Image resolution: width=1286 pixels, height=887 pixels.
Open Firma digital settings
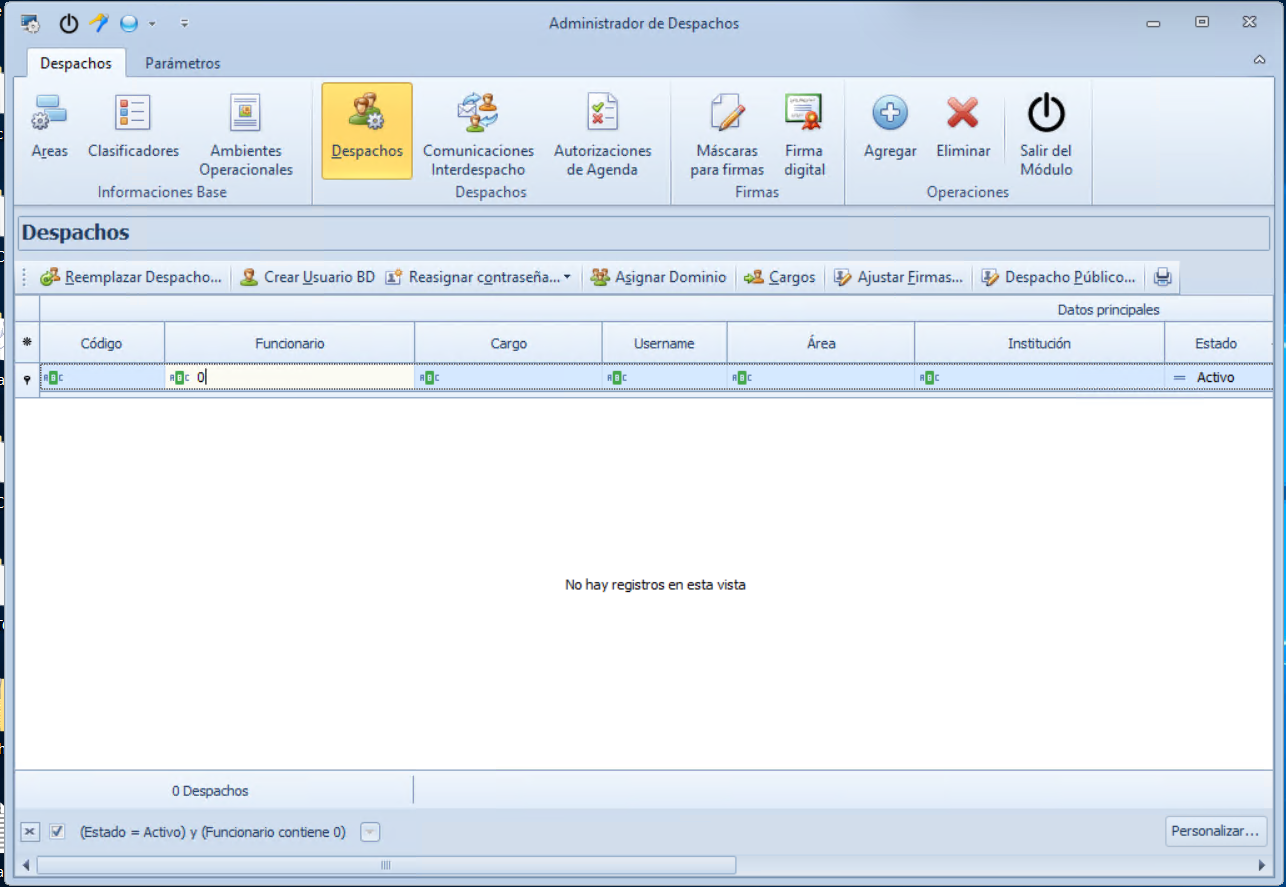pyautogui.click(x=804, y=130)
